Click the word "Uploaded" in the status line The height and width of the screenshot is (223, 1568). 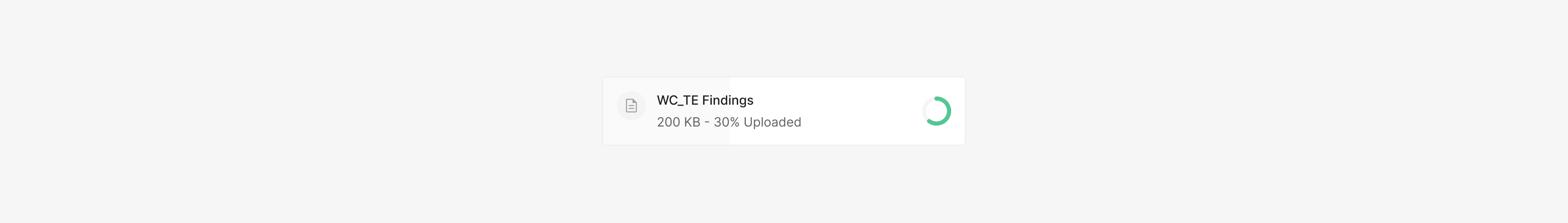tap(772, 122)
